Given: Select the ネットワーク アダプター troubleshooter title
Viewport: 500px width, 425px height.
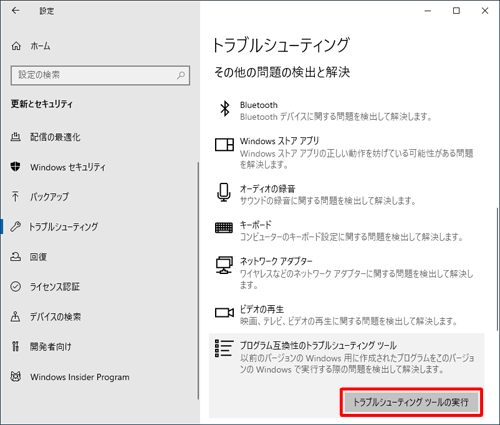Looking at the screenshot, I should pyautogui.click(x=276, y=261).
